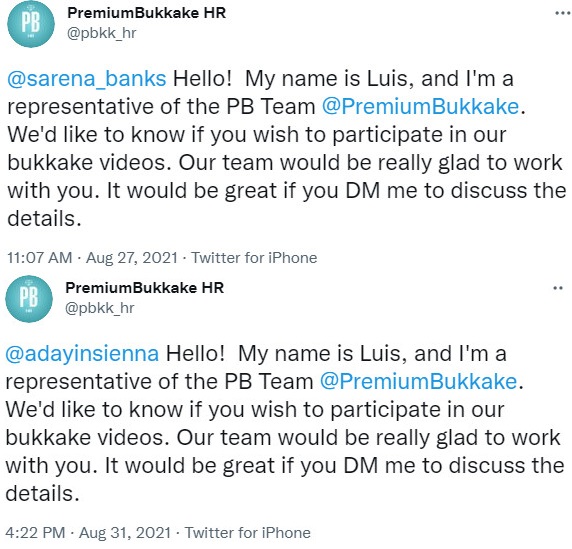
Task: Open more options on the @adayinsienna tweet
Action: [558, 288]
